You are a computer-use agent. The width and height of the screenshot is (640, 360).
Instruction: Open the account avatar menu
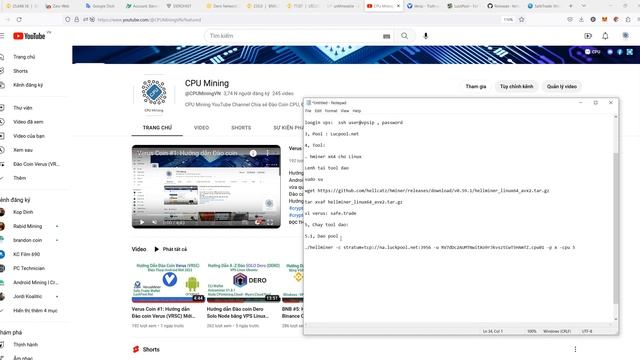[x=625, y=36]
